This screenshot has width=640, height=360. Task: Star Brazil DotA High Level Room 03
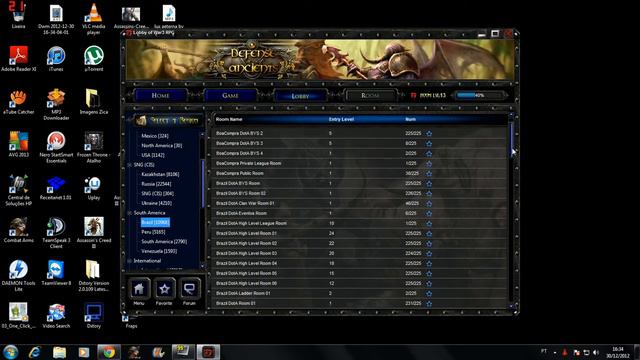[x=429, y=253]
